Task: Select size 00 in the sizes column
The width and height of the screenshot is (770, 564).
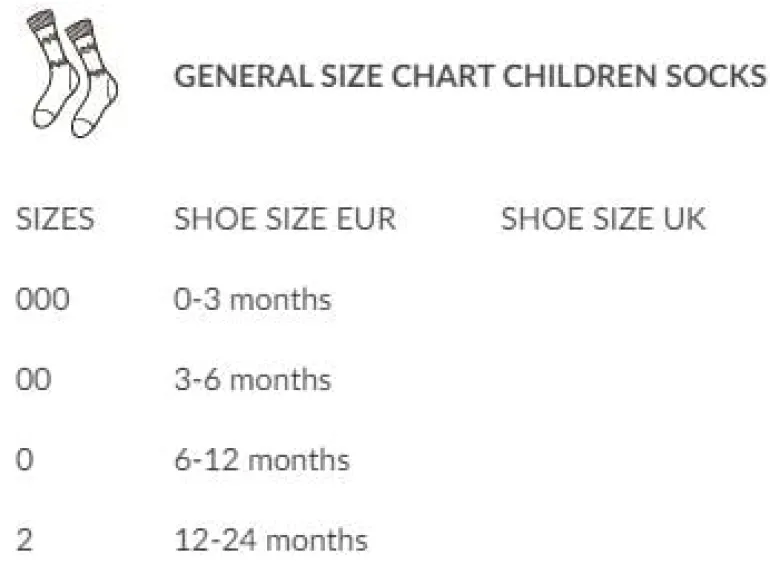Action: (33, 380)
